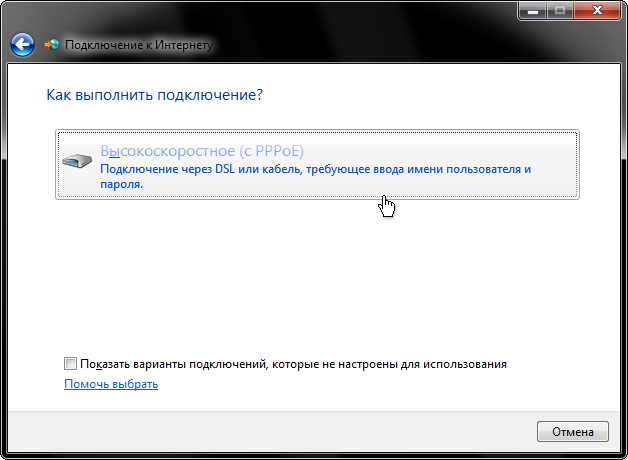Open the Помочь выбрать help link
Viewport: 628px width, 460px height.
(x=111, y=384)
